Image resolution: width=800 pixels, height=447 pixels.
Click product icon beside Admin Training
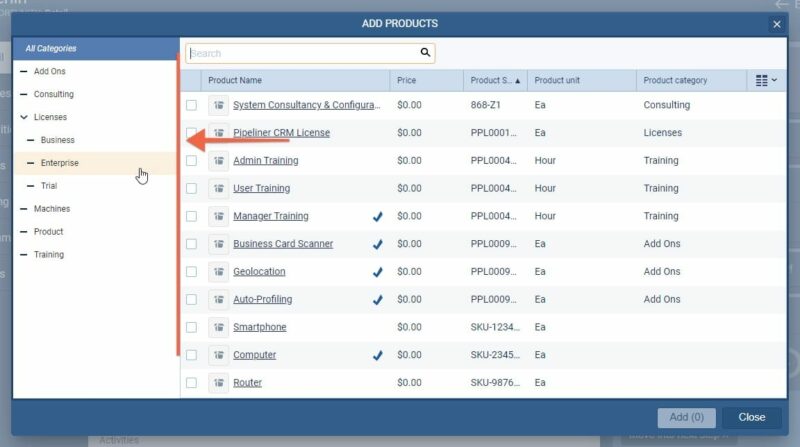coord(218,161)
